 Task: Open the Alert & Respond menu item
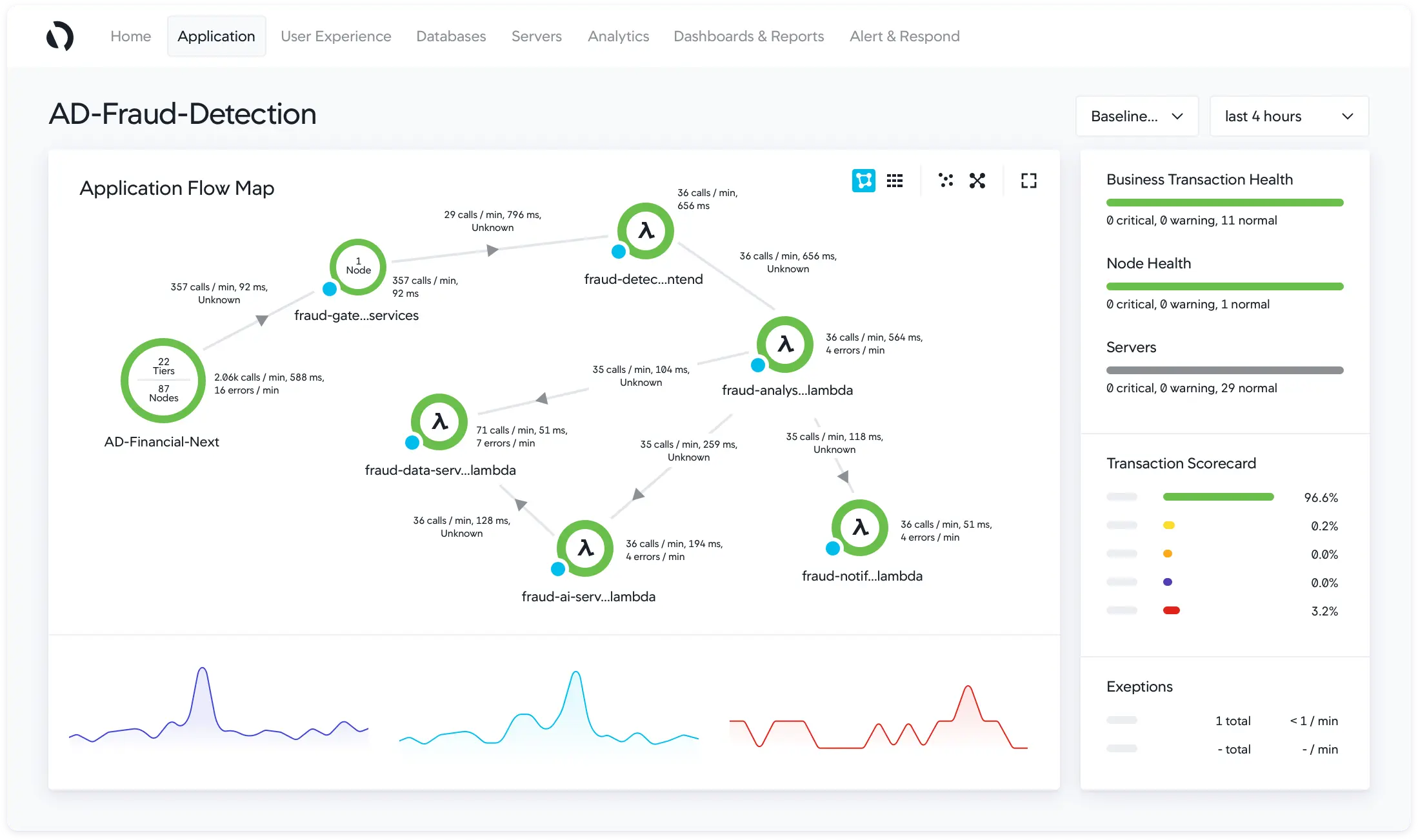pyautogui.click(x=904, y=36)
